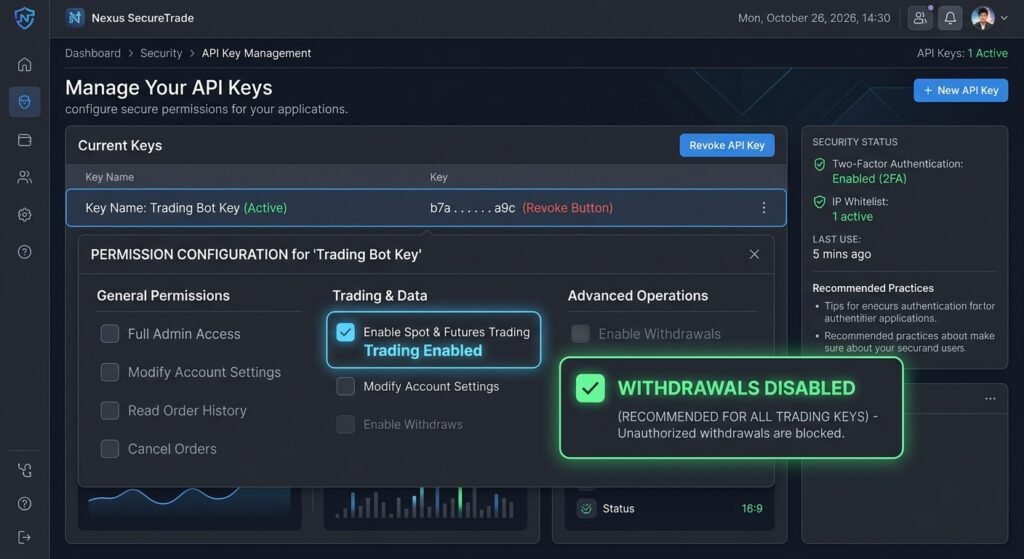Open the contacts icon in the header

(x=920, y=18)
